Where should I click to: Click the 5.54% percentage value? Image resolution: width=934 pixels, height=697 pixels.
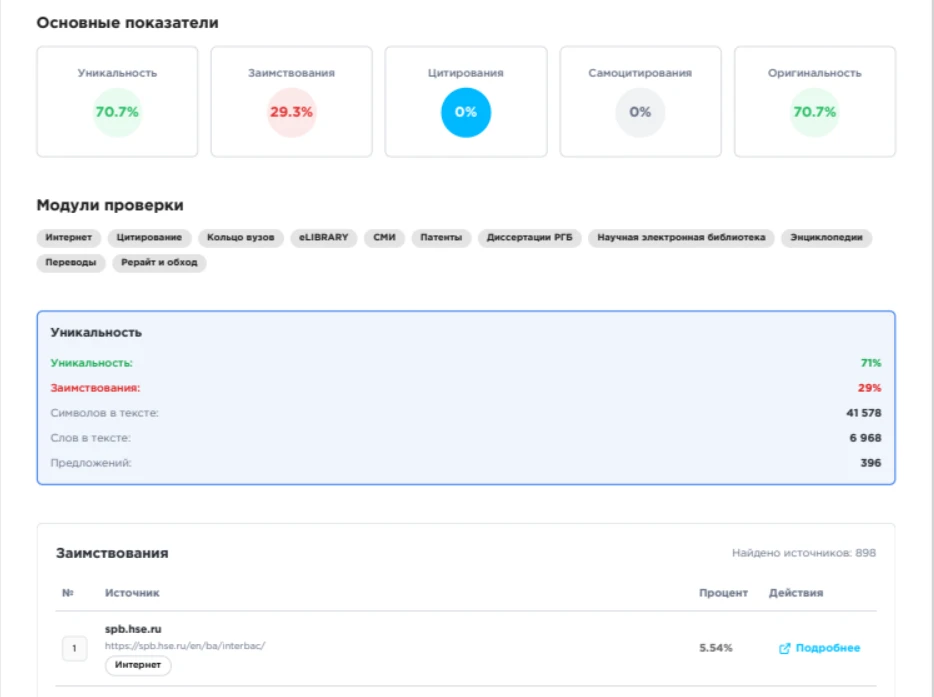(x=715, y=648)
